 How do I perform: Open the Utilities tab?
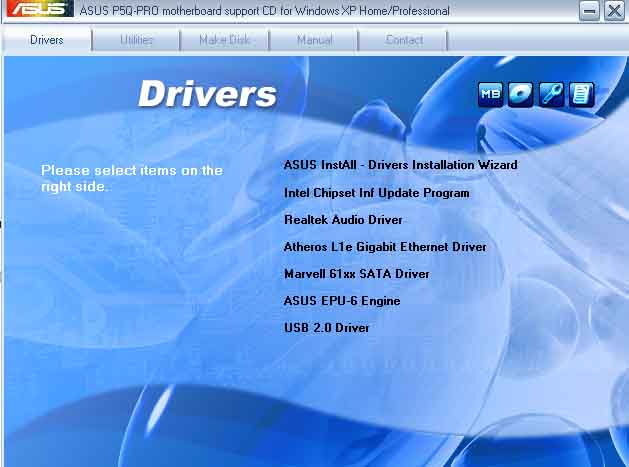click(136, 40)
